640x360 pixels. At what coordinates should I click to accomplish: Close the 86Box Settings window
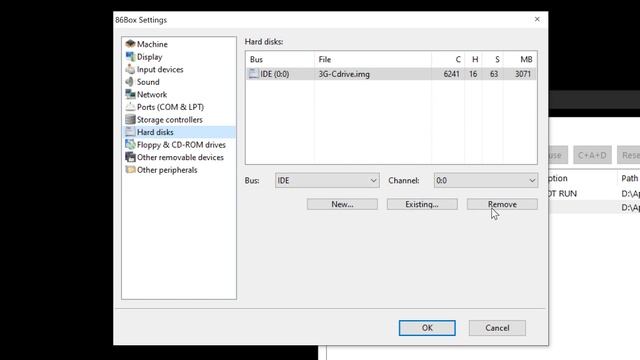point(537,19)
